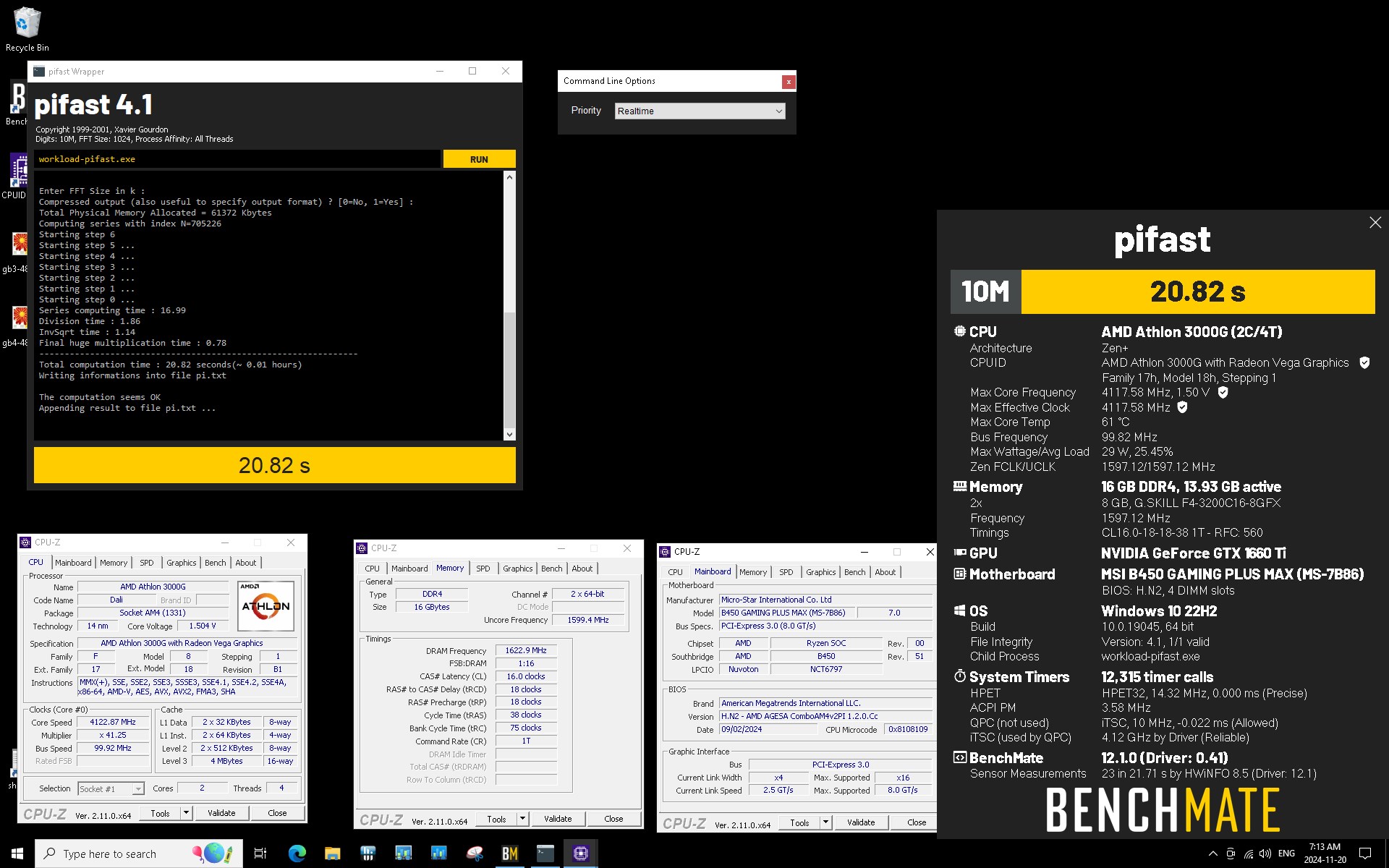Viewport: 1389px width, 868px height.
Task: Click Close button in CPU-Z Memory window
Action: point(613,819)
